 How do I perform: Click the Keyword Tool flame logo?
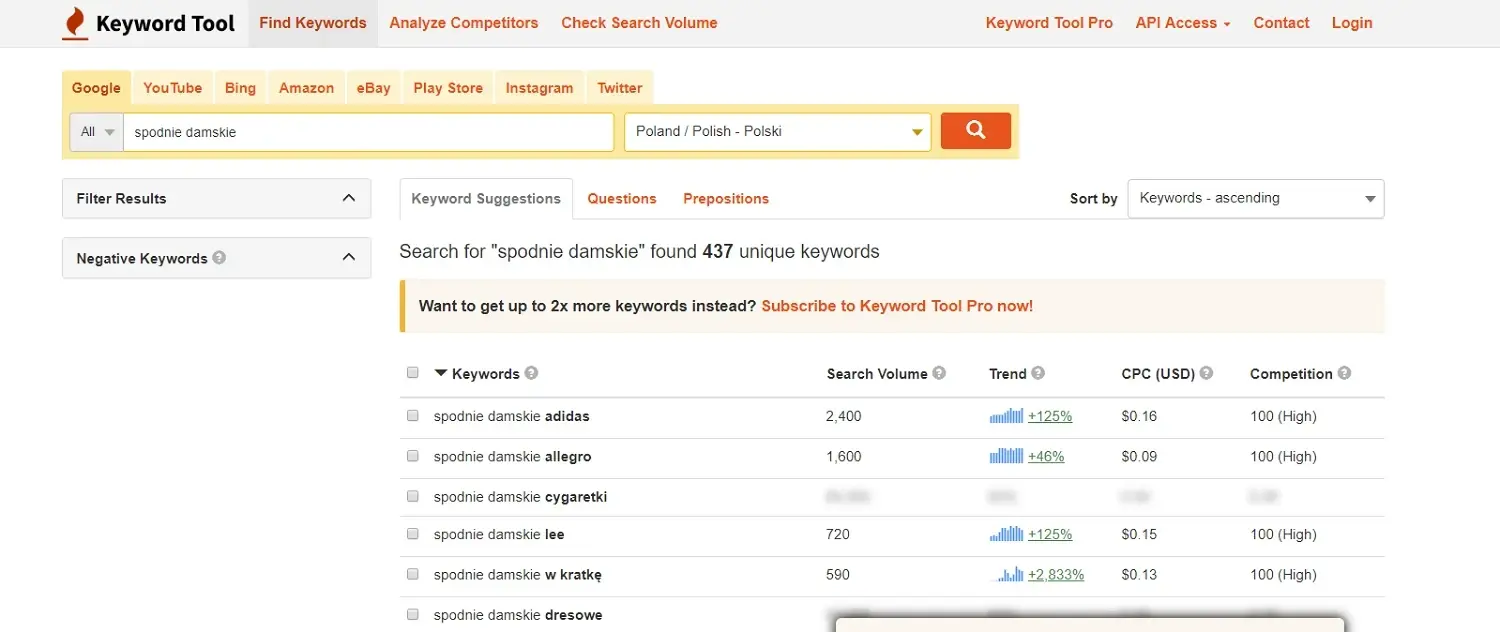[x=75, y=23]
